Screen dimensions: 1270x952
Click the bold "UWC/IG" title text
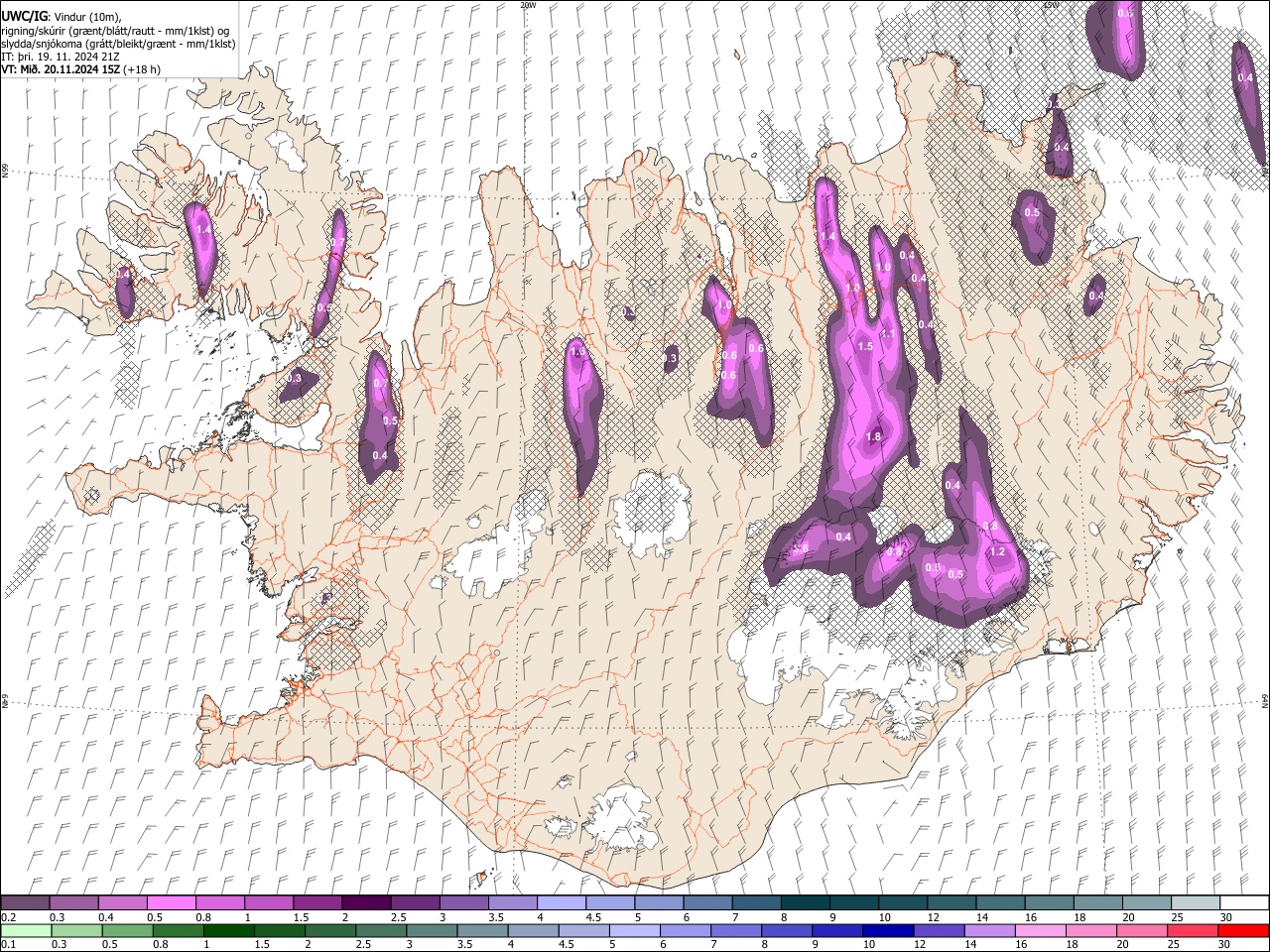click(x=24, y=15)
